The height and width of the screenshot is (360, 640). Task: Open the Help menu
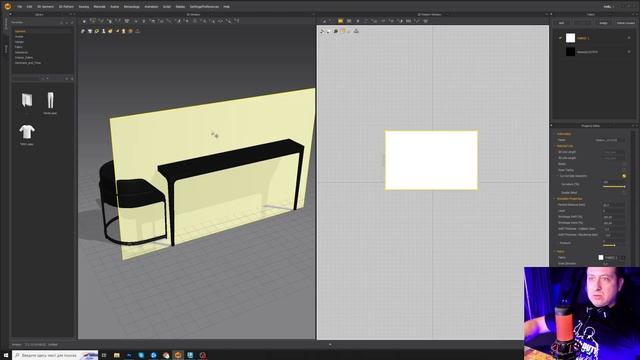tap(227, 7)
